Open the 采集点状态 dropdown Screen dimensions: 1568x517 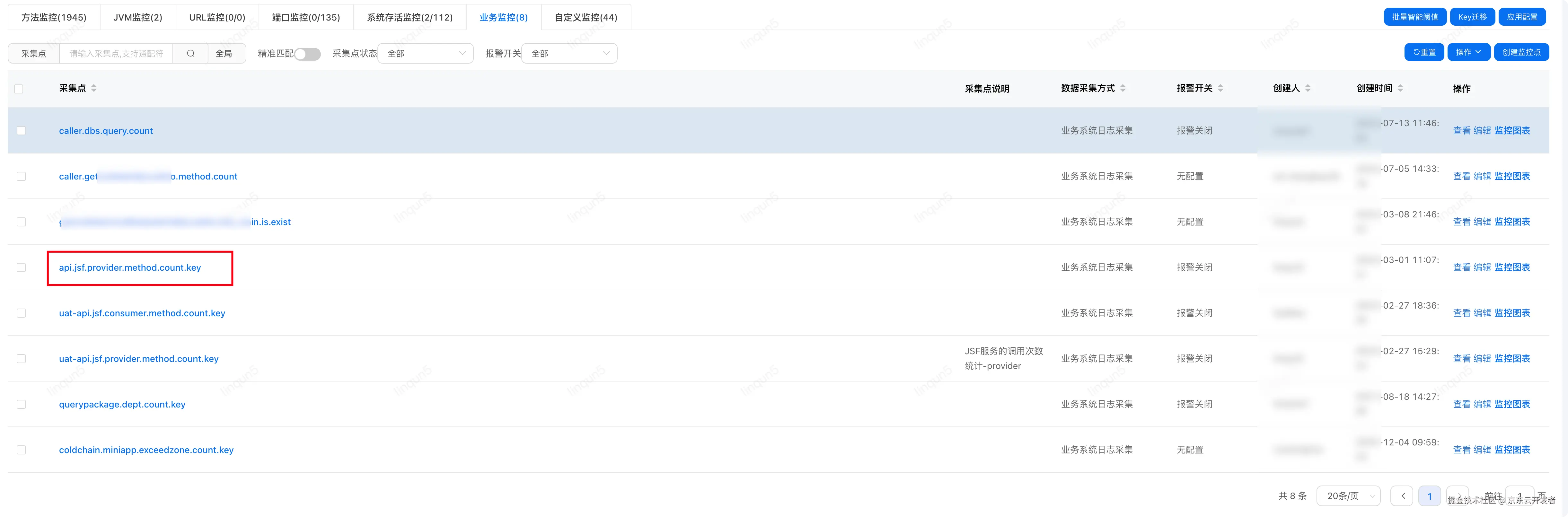point(426,54)
